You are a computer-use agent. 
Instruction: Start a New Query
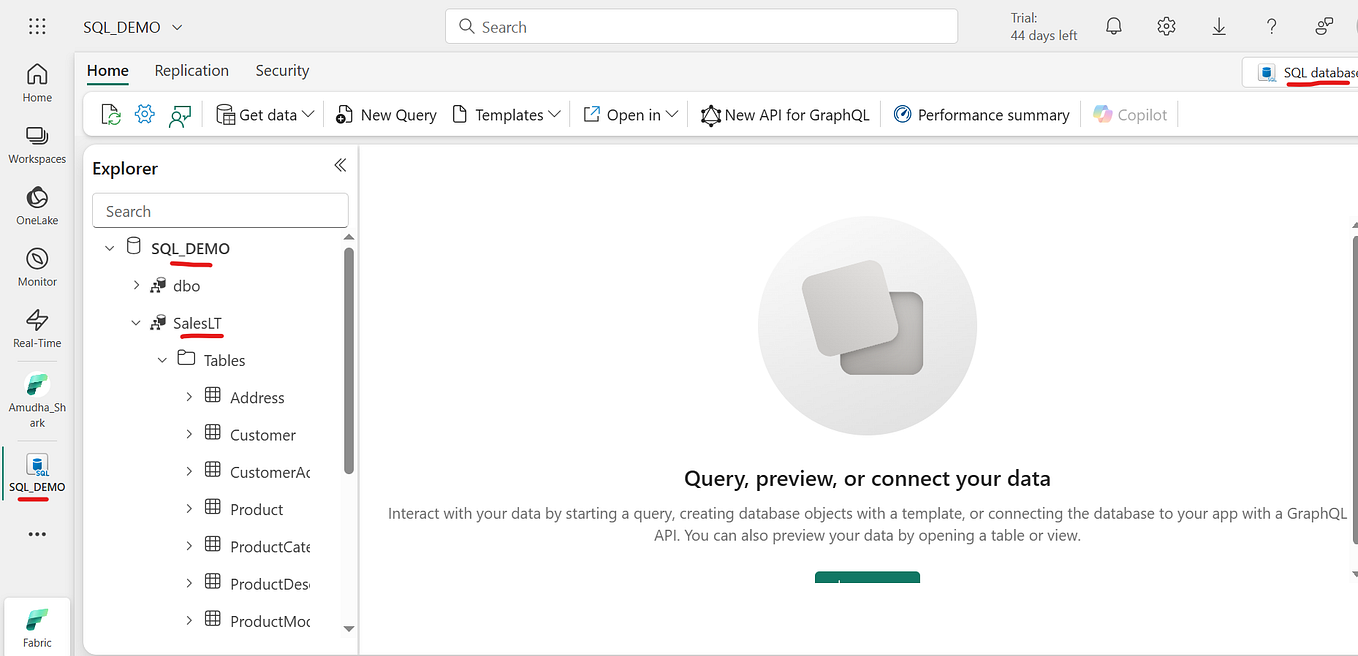pos(385,114)
